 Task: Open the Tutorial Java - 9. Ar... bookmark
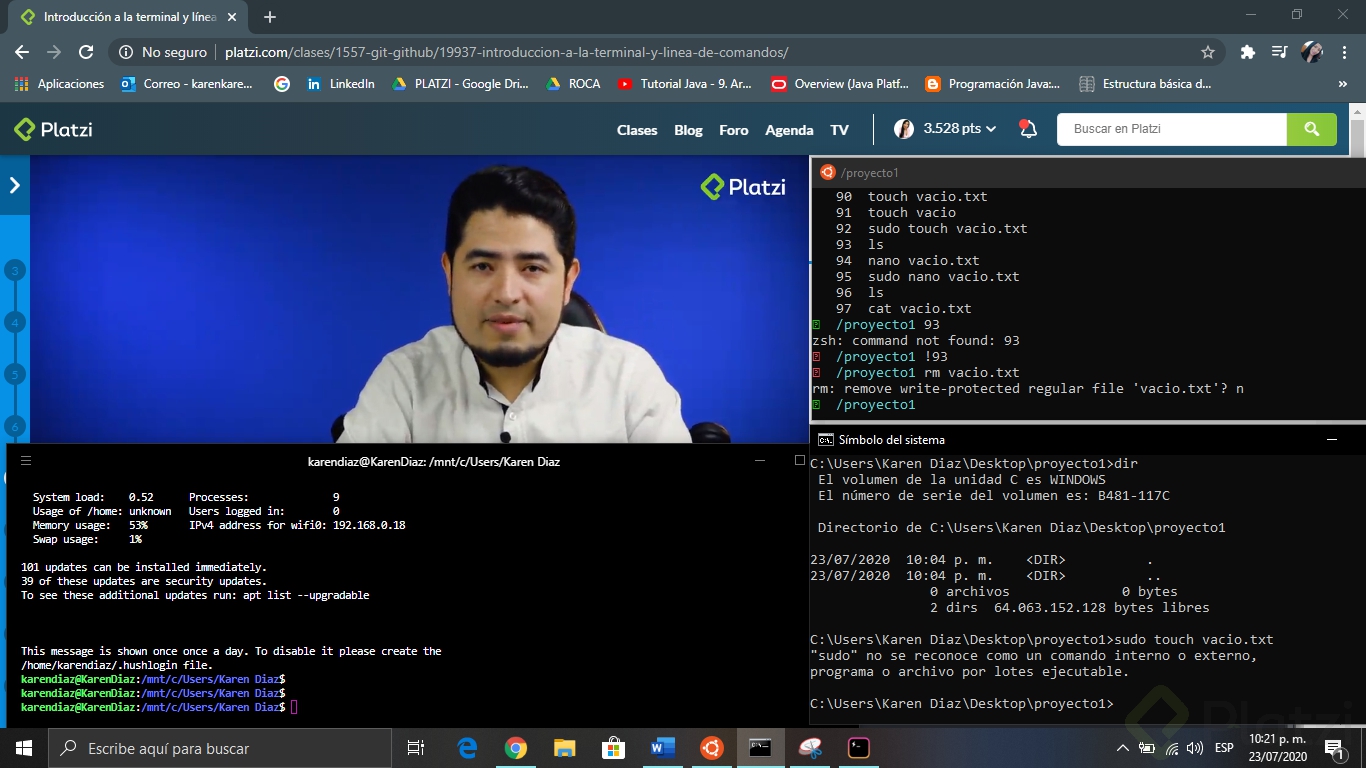[685, 84]
